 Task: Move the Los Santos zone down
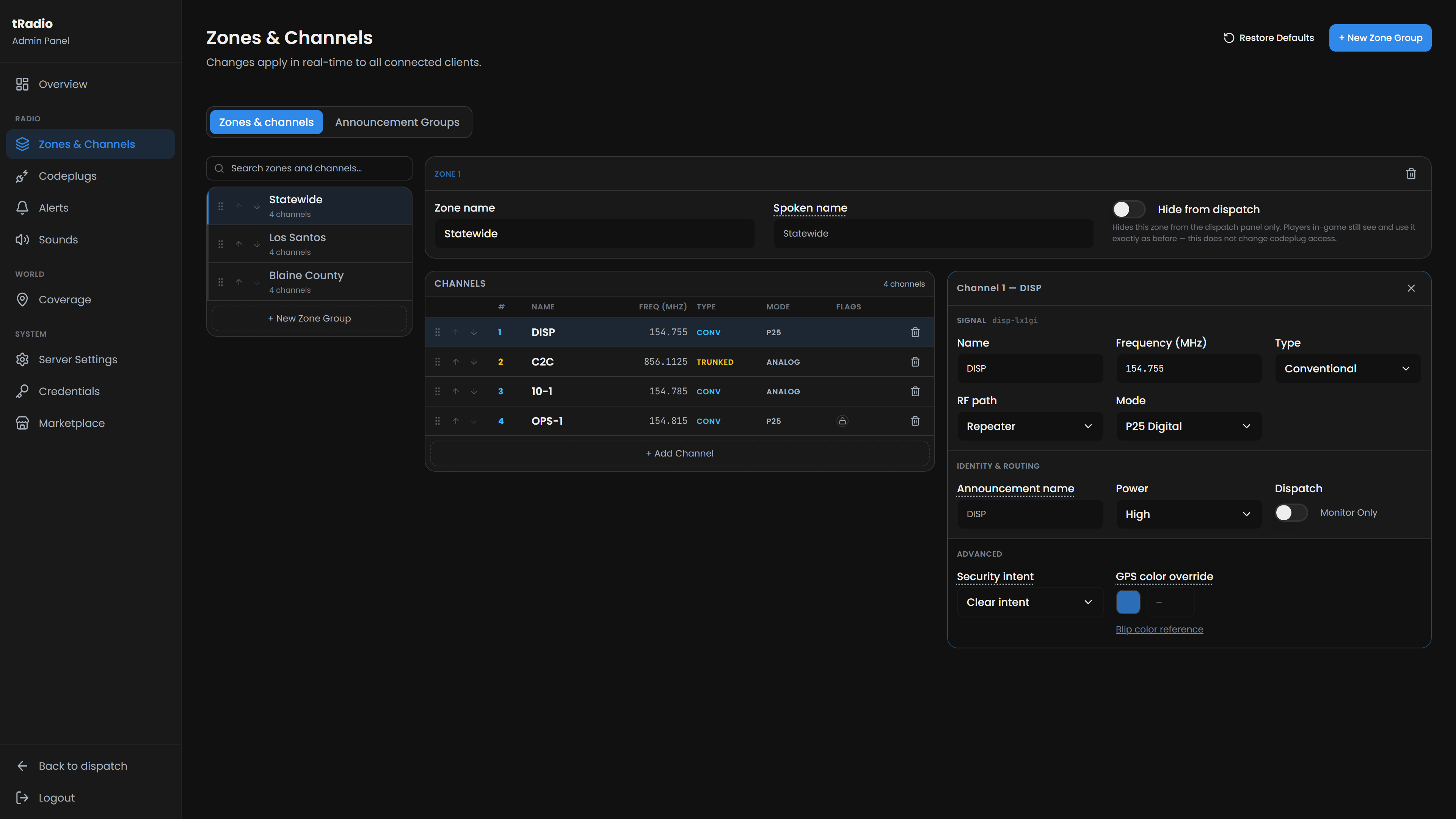257,244
